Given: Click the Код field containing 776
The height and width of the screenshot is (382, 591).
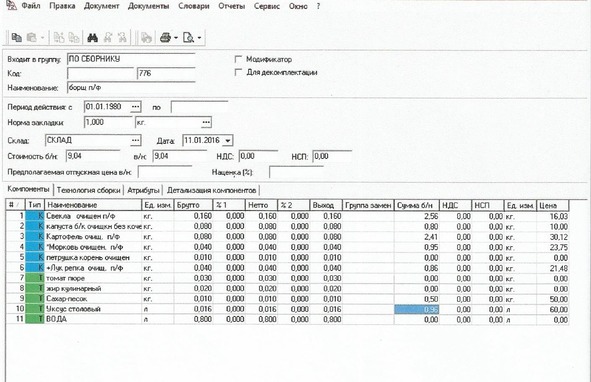Looking at the screenshot, I should [166, 74].
